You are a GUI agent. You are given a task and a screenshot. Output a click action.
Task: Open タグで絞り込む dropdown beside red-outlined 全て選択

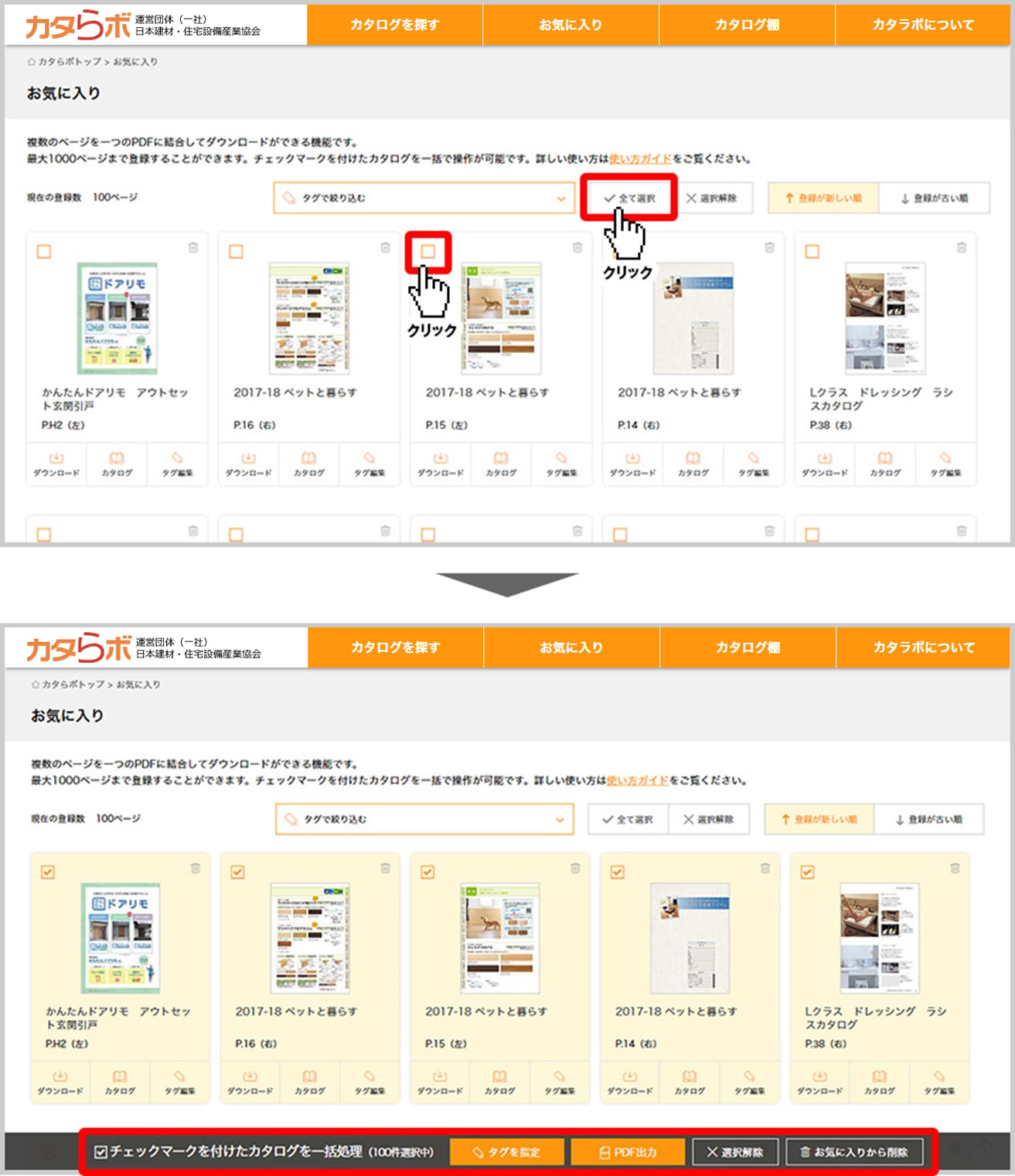424,199
